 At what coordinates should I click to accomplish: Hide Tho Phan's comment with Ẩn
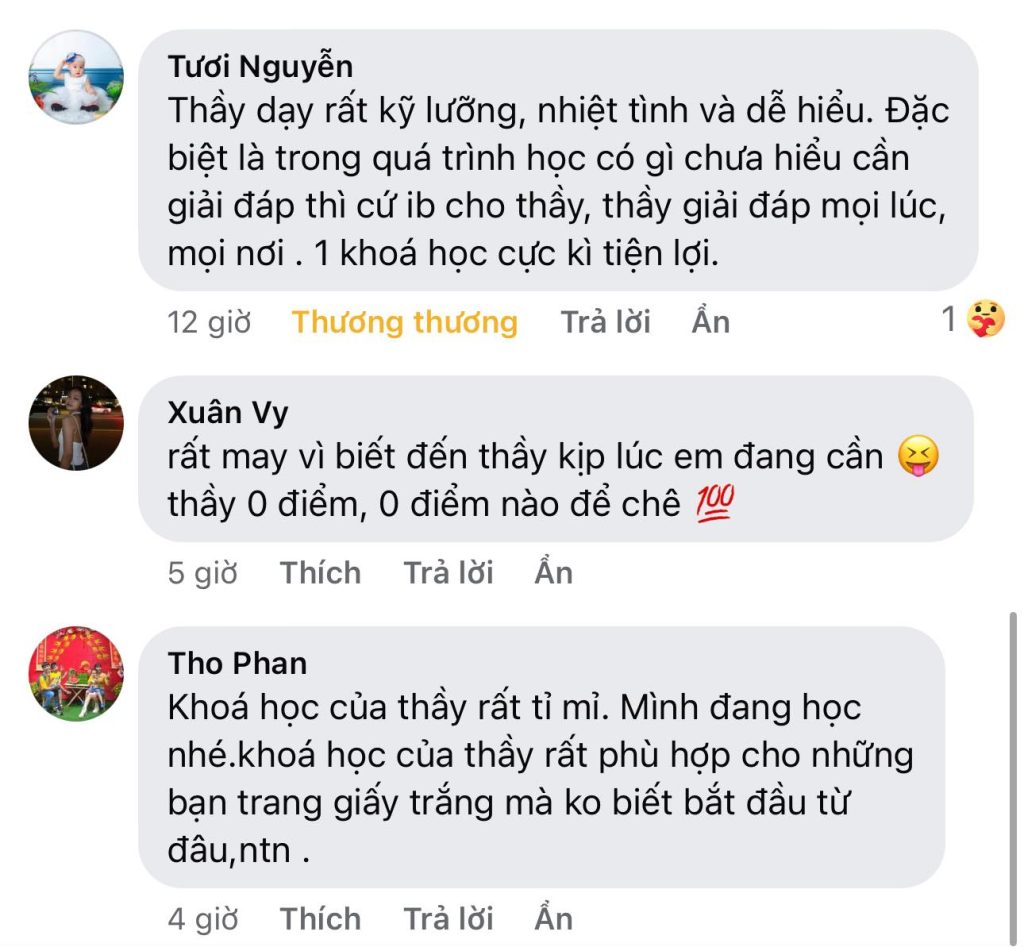coord(553,919)
